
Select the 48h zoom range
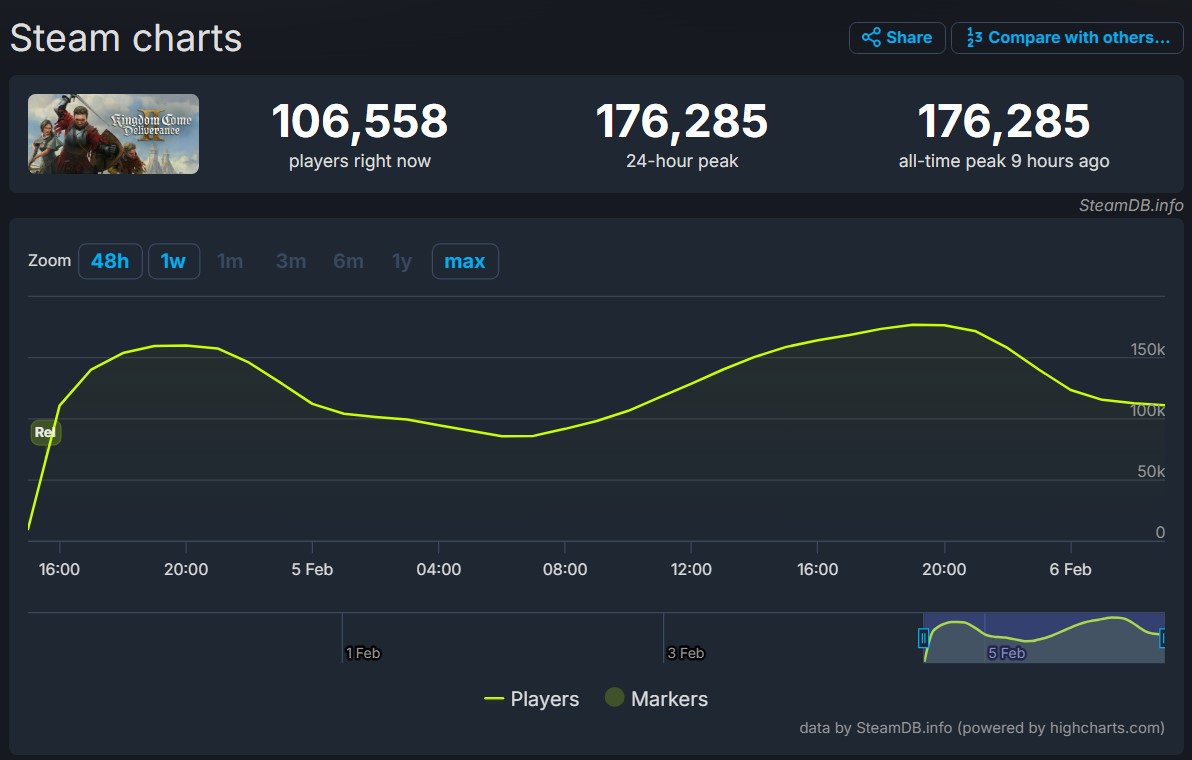(x=110, y=261)
